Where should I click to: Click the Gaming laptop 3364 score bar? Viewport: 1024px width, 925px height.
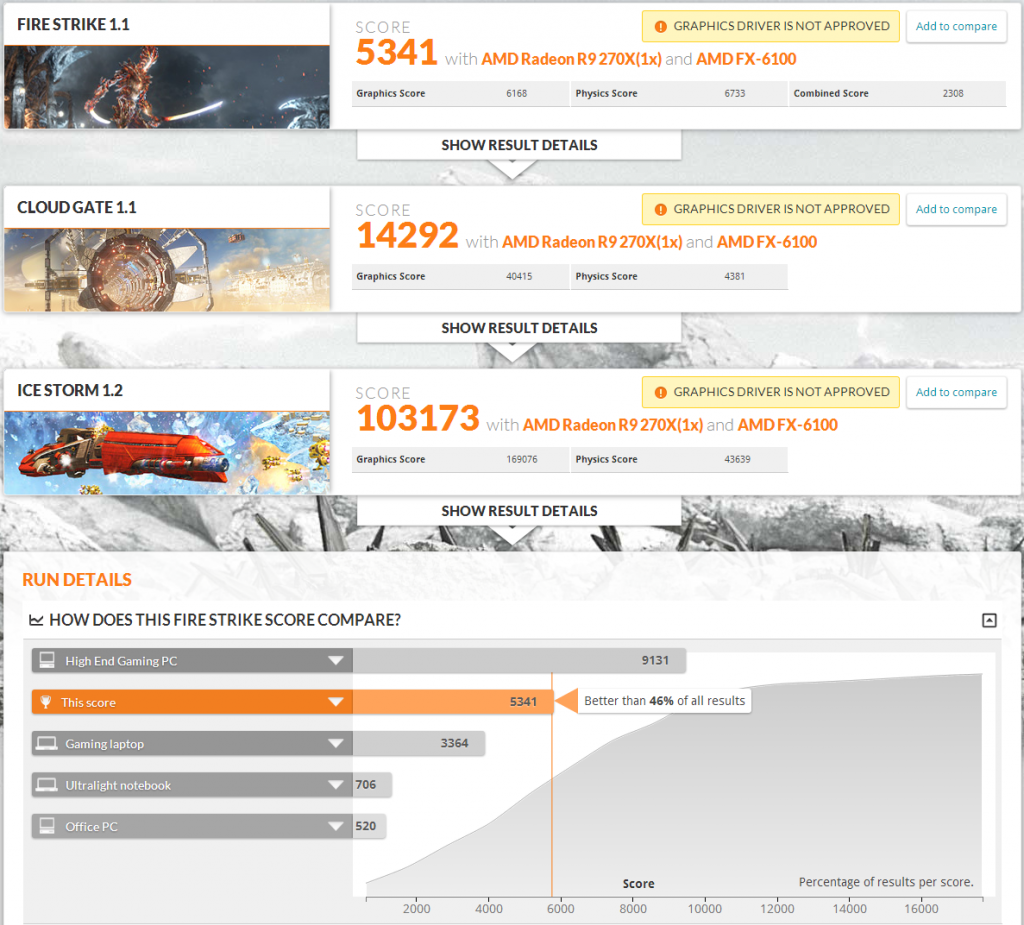(x=419, y=743)
